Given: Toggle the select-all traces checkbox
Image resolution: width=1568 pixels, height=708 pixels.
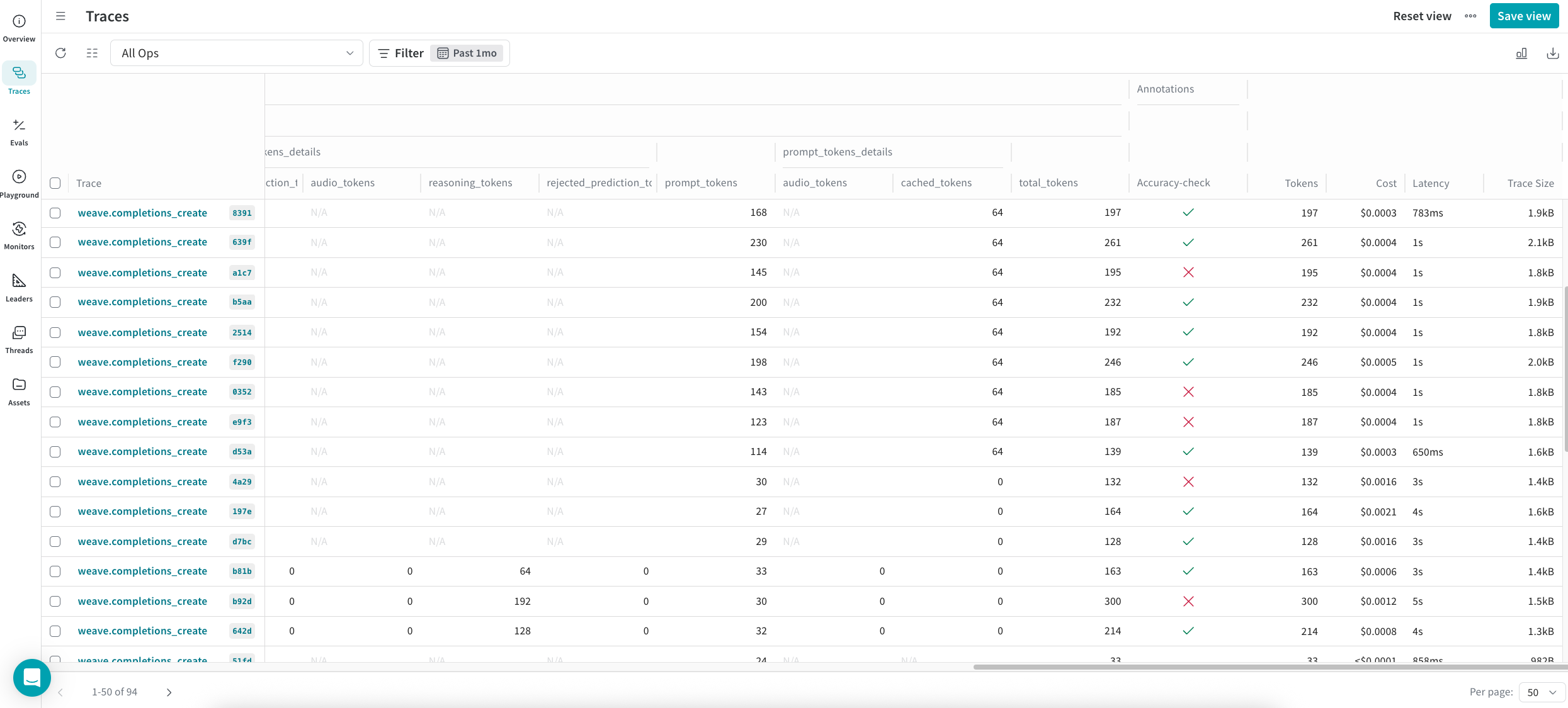Looking at the screenshot, I should (55, 183).
